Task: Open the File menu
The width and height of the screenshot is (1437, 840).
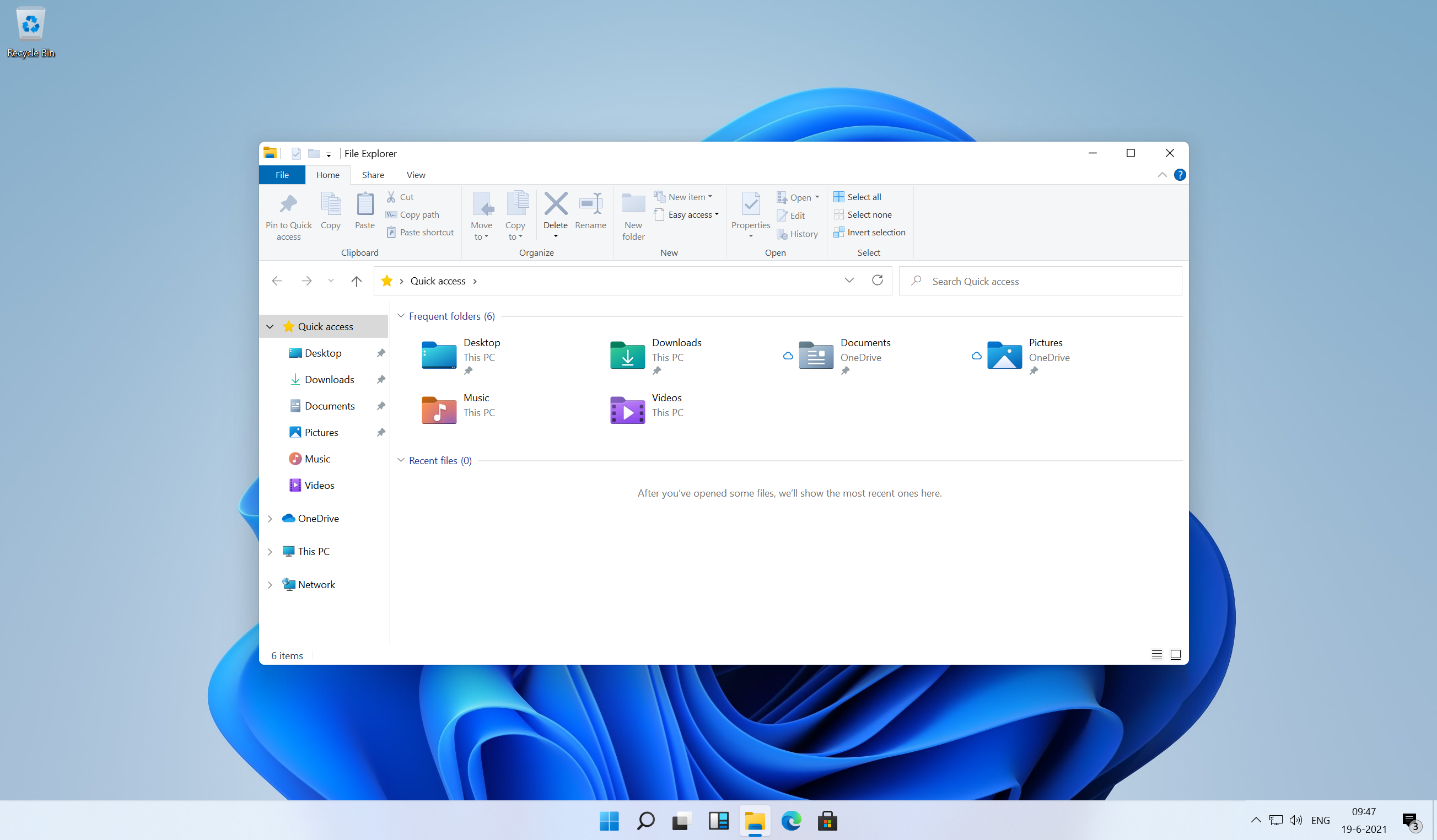Action: pyautogui.click(x=282, y=174)
